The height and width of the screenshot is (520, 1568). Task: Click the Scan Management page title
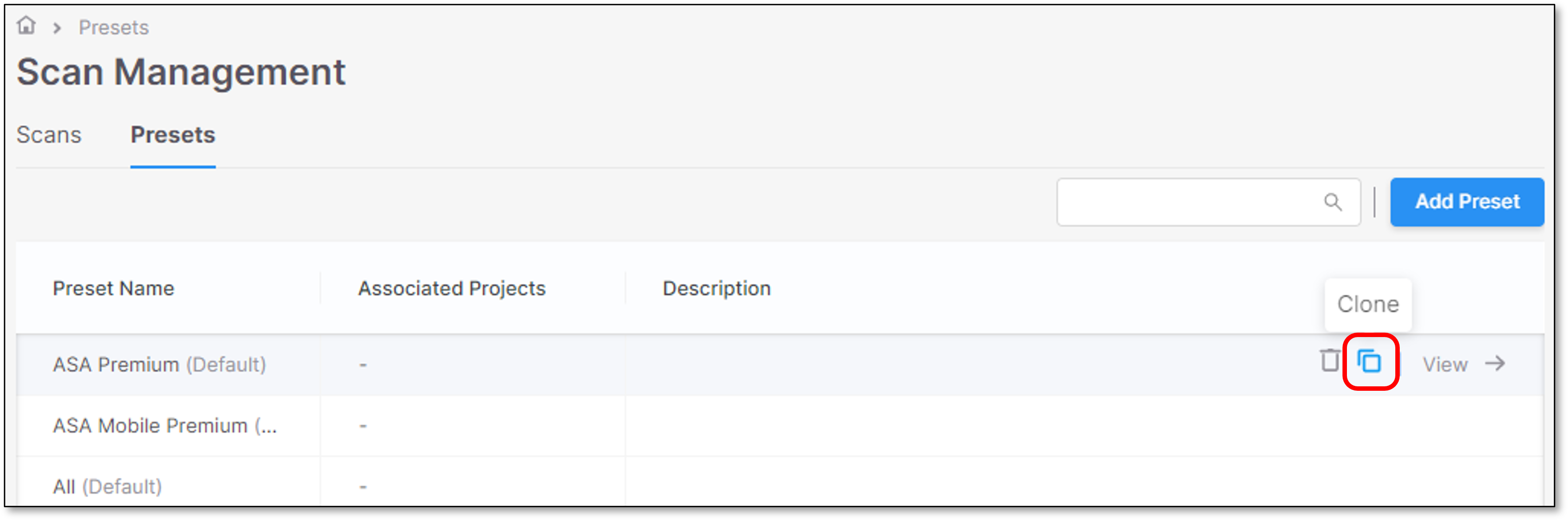coord(181,72)
